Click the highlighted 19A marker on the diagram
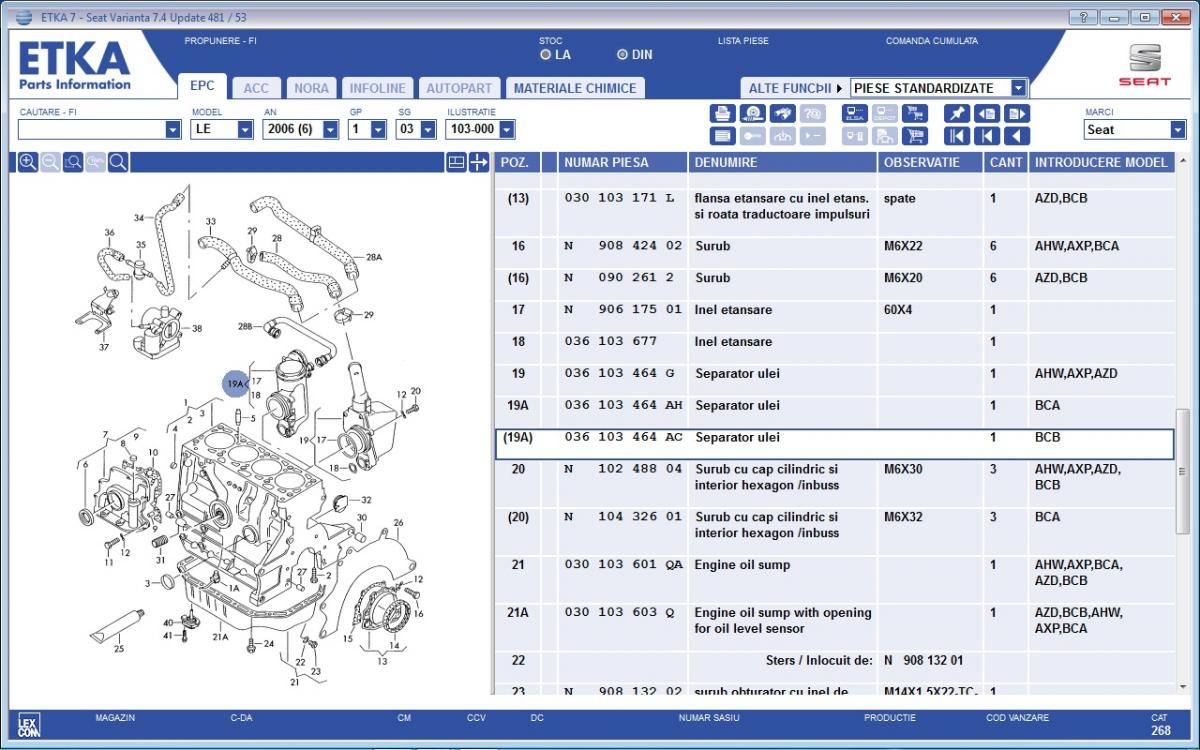The image size is (1200, 750). click(x=236, y=383)
